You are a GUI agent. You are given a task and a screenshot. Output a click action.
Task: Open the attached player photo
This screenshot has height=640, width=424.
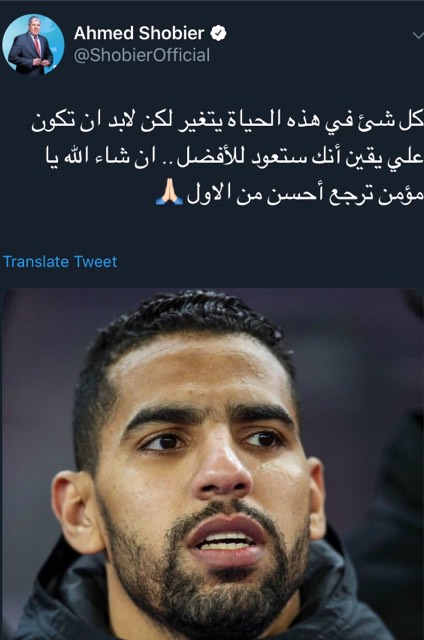coord(213,464)
